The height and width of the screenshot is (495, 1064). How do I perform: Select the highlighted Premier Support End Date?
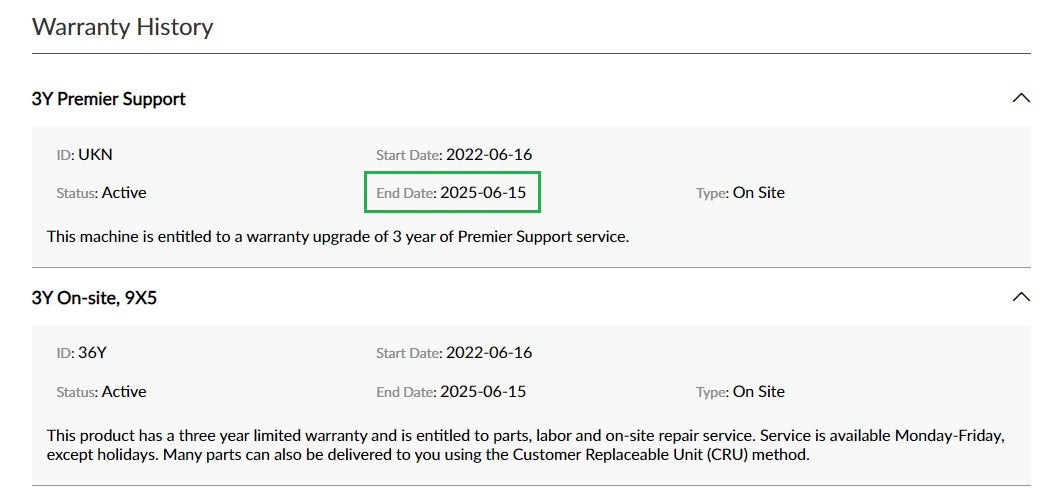(x=452, y=193)
